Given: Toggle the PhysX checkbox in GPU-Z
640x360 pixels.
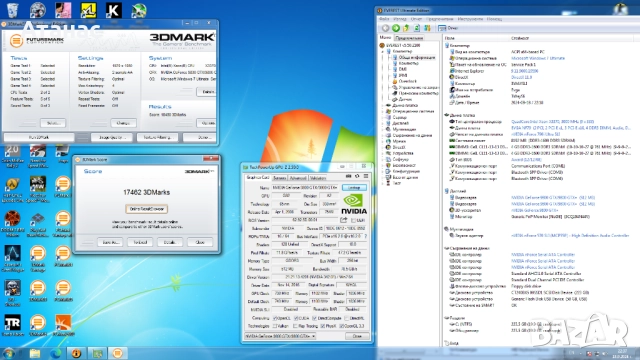Looking at the screenshot, I should (322, 326).
